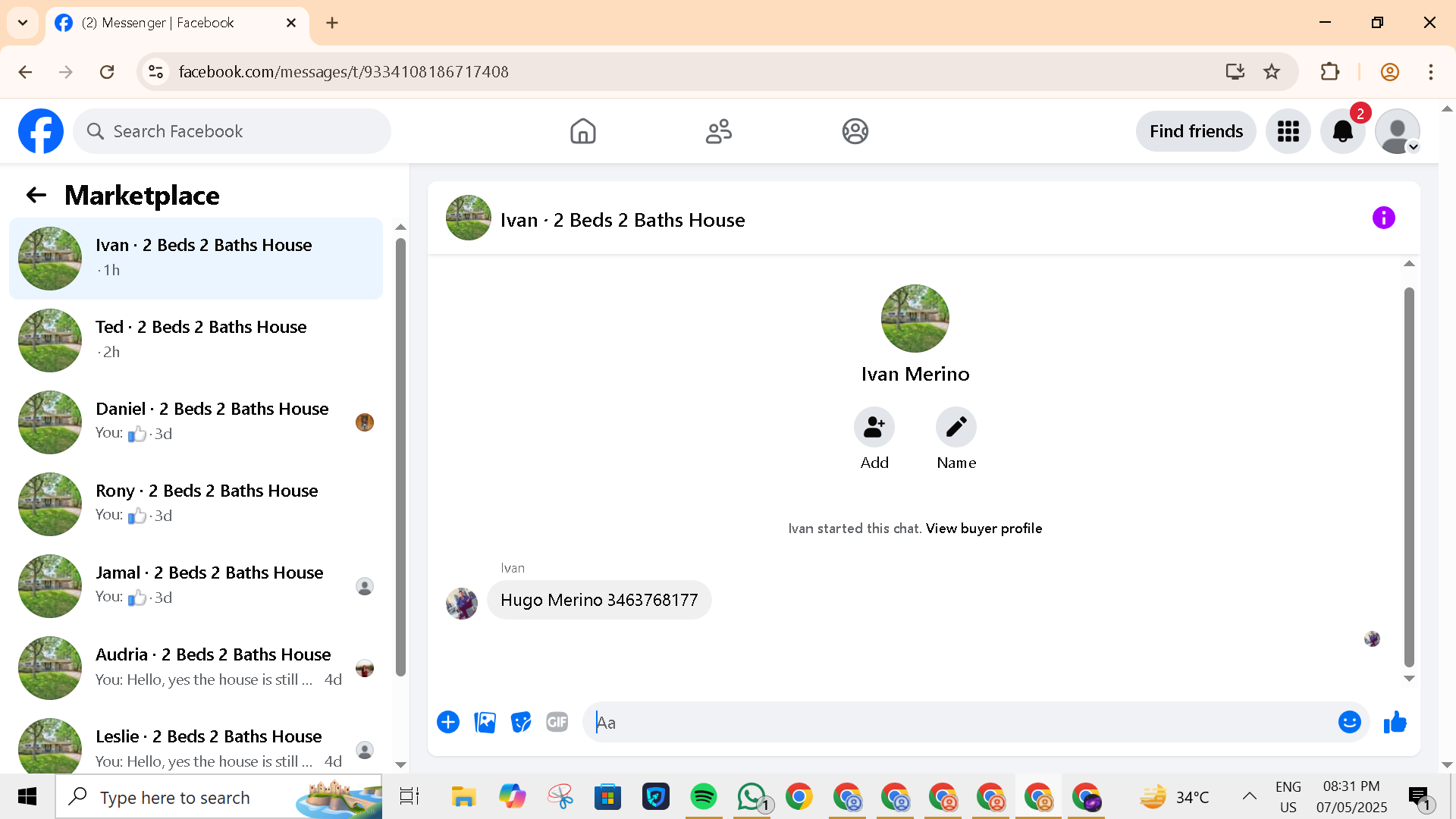Show hidden system tray icons
Viewport: 1456px width, 819px height.
(x=1249, y=796)
